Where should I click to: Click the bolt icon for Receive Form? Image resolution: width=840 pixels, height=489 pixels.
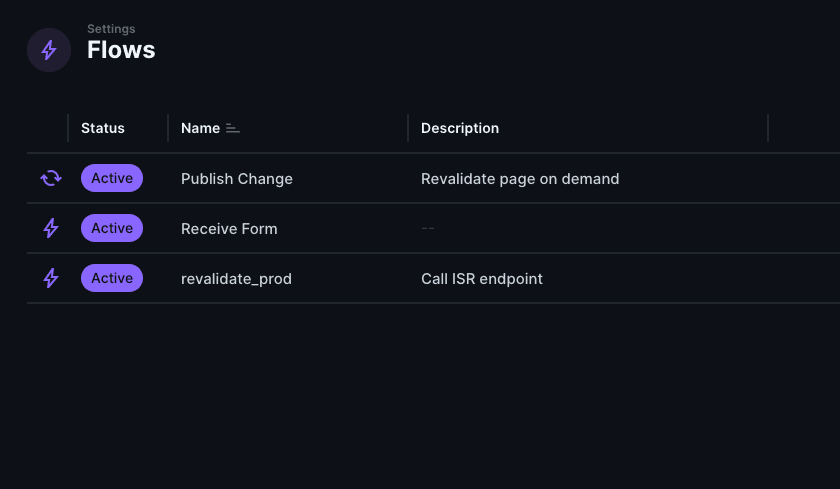tap(51, 228)
